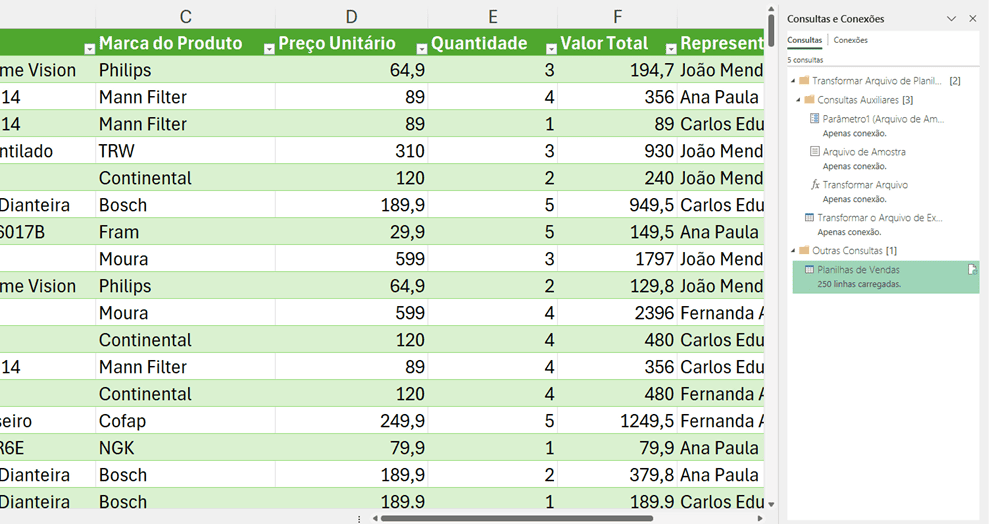This screenshot has height=524, width=991.
Task: Click the Arquivo de Amostra query icon
Action: pyautogui.click(x=814, y=152)
